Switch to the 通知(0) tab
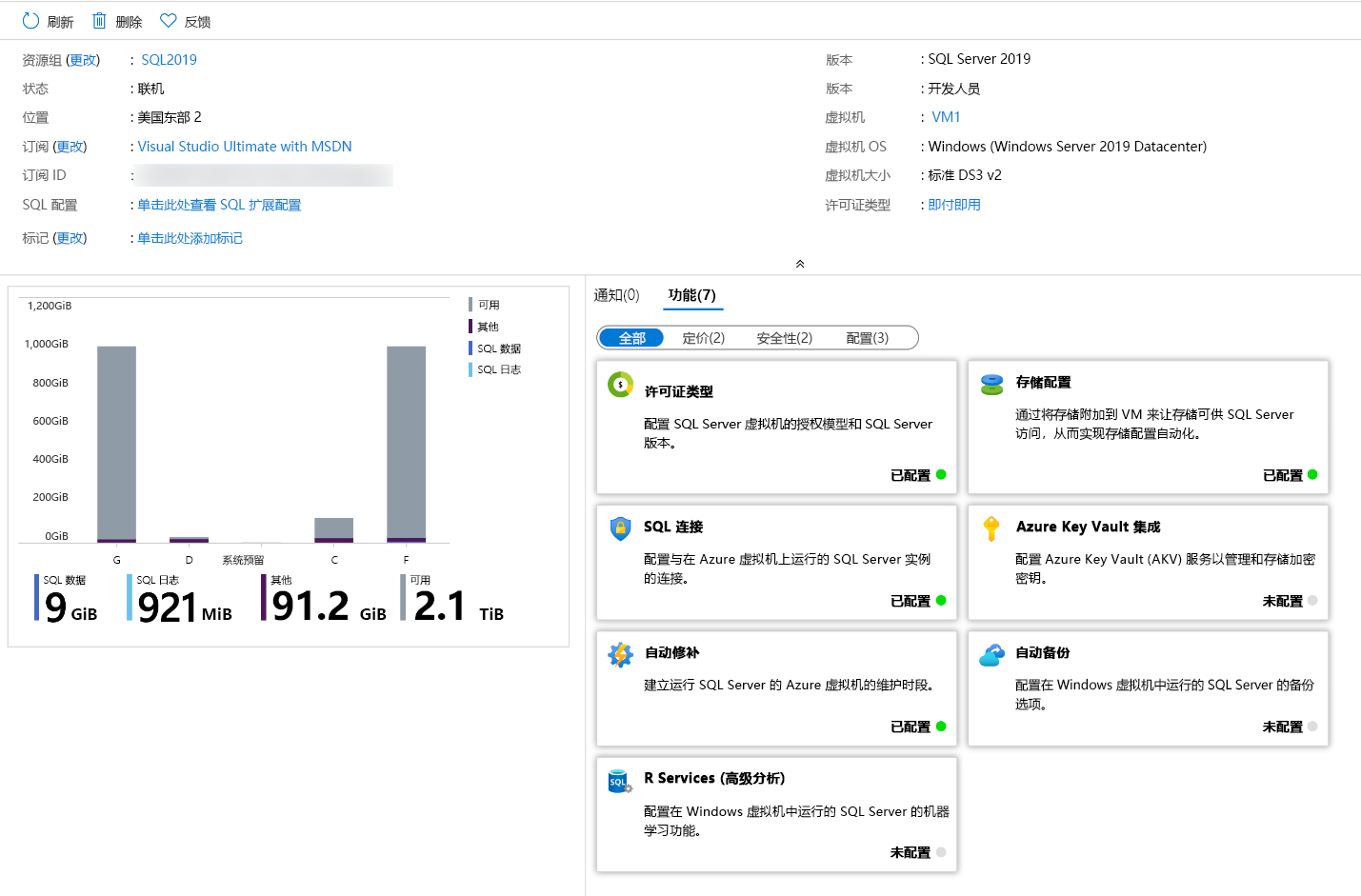 (x=616, y=295)
